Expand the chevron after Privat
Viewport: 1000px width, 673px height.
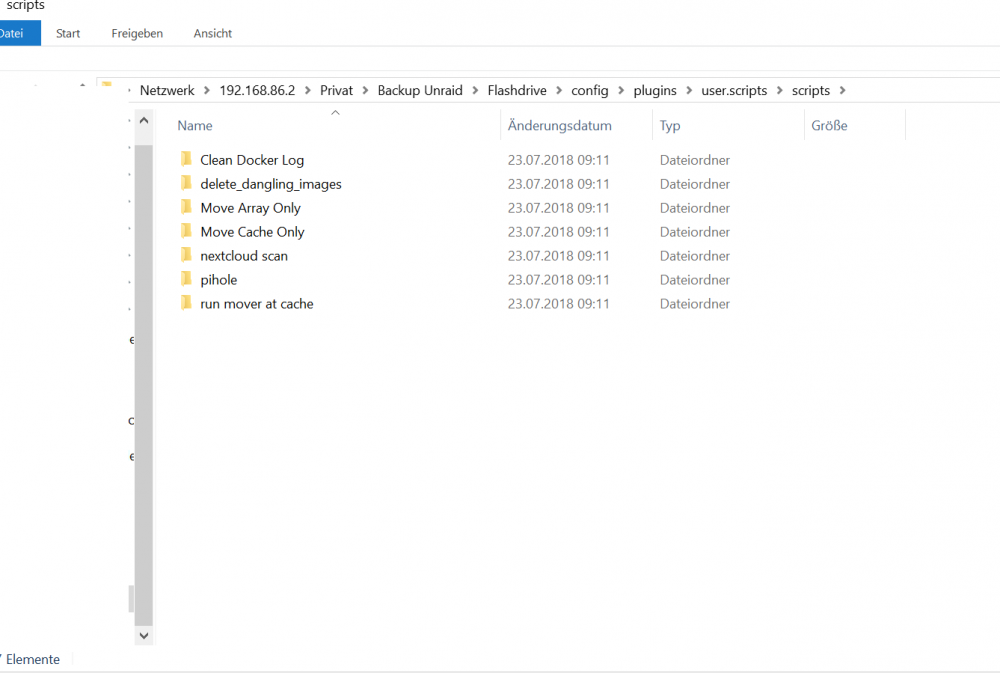(365, 91)
